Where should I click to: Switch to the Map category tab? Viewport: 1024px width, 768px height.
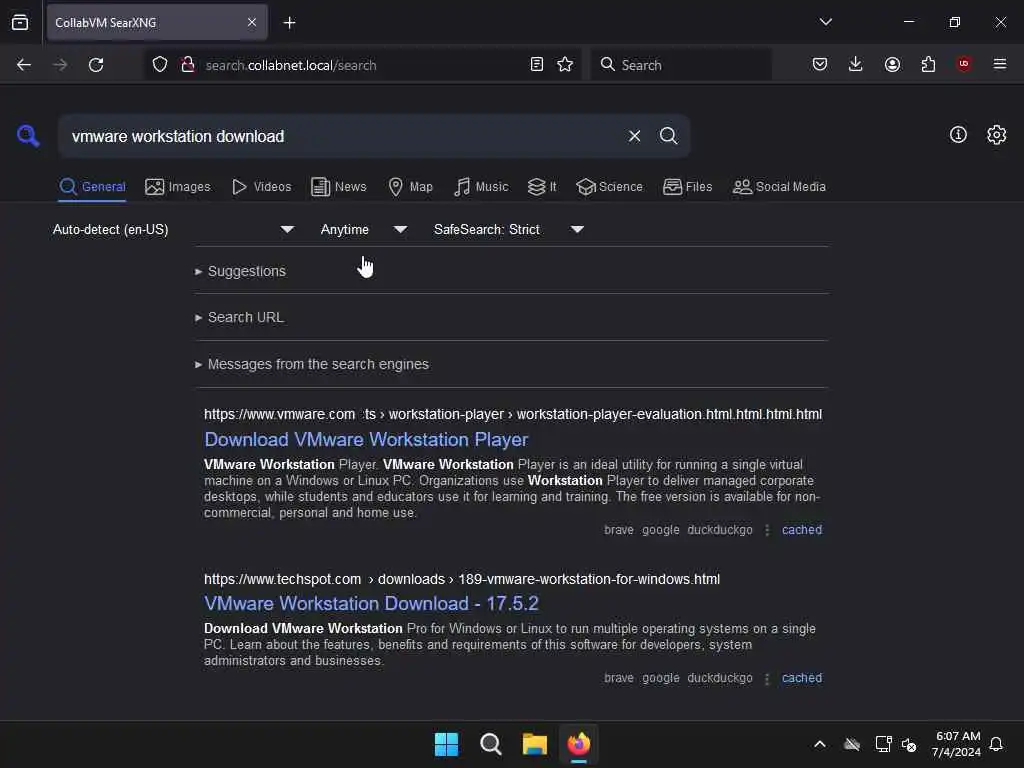click(411, 187)
